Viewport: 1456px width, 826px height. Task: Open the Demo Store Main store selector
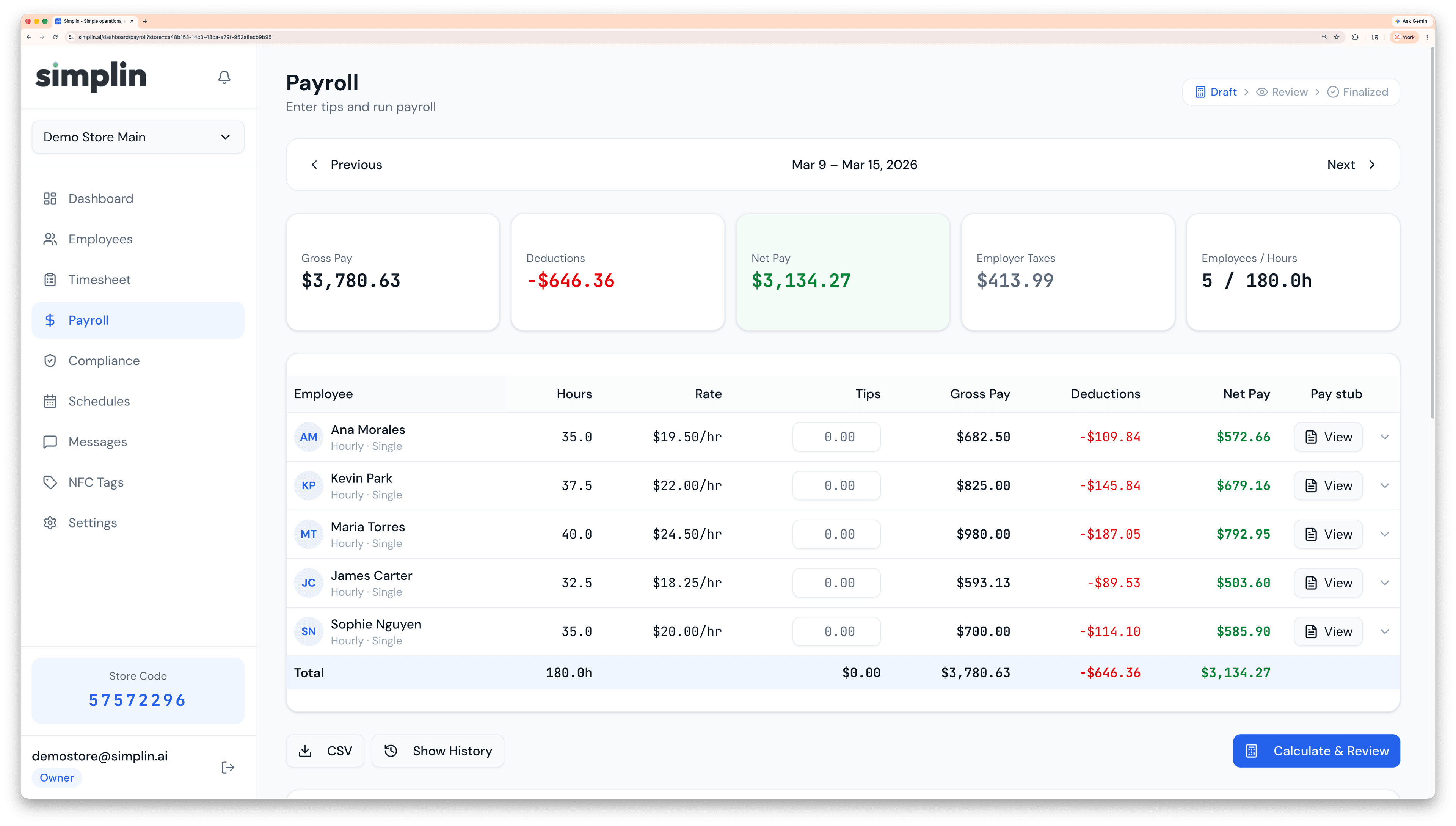[138, 137]
